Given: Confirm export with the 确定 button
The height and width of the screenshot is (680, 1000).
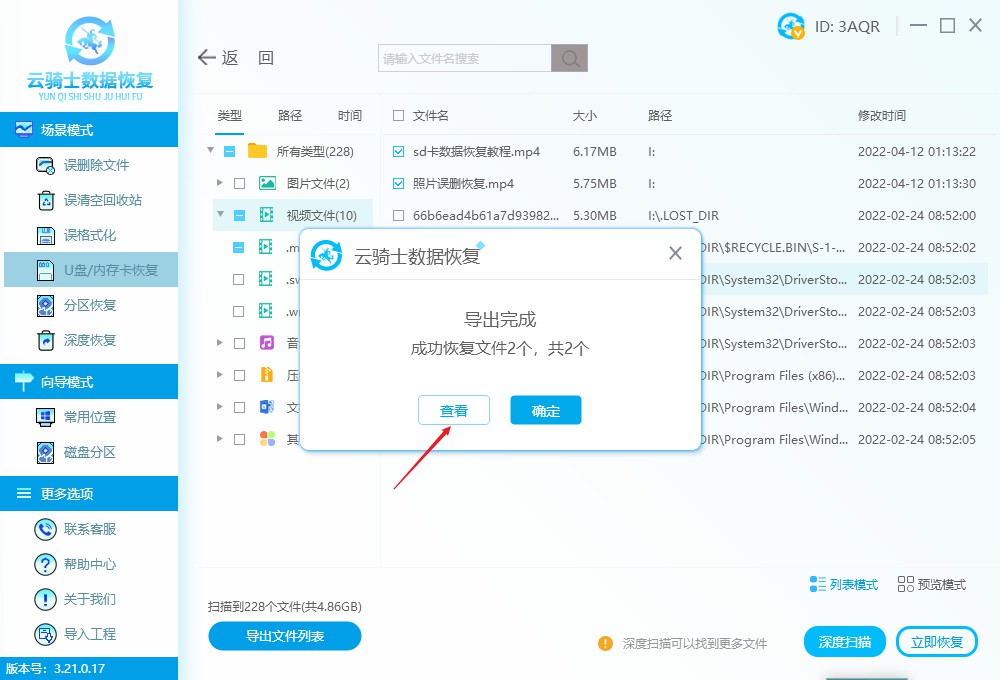Looking at the screenshot, I should [545, 410].
